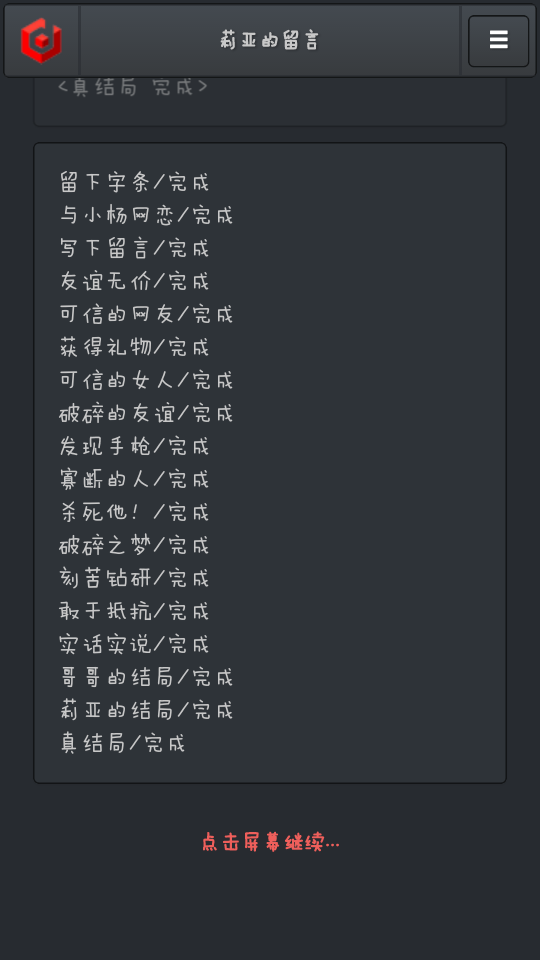Click the 莉亚的结局/完成 achievement
This screenshot has height=960, width=540.
coord(146,711)
